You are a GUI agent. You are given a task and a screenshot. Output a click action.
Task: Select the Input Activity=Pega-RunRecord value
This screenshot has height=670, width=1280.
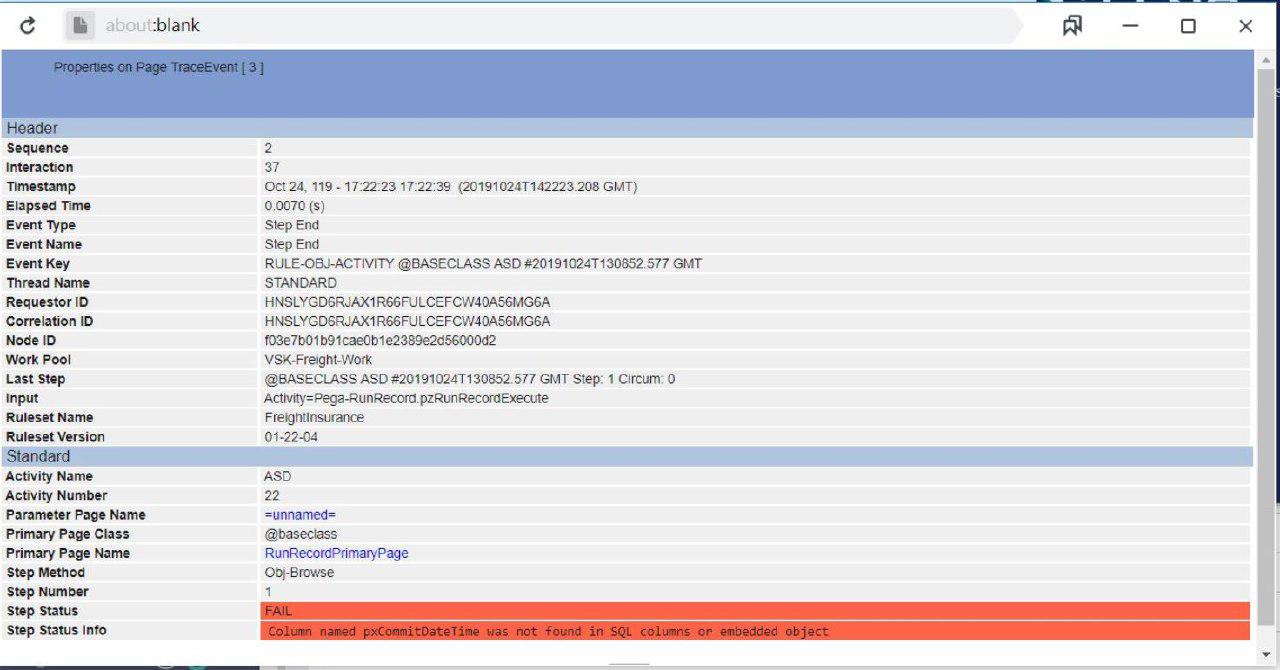click(406, 398)
